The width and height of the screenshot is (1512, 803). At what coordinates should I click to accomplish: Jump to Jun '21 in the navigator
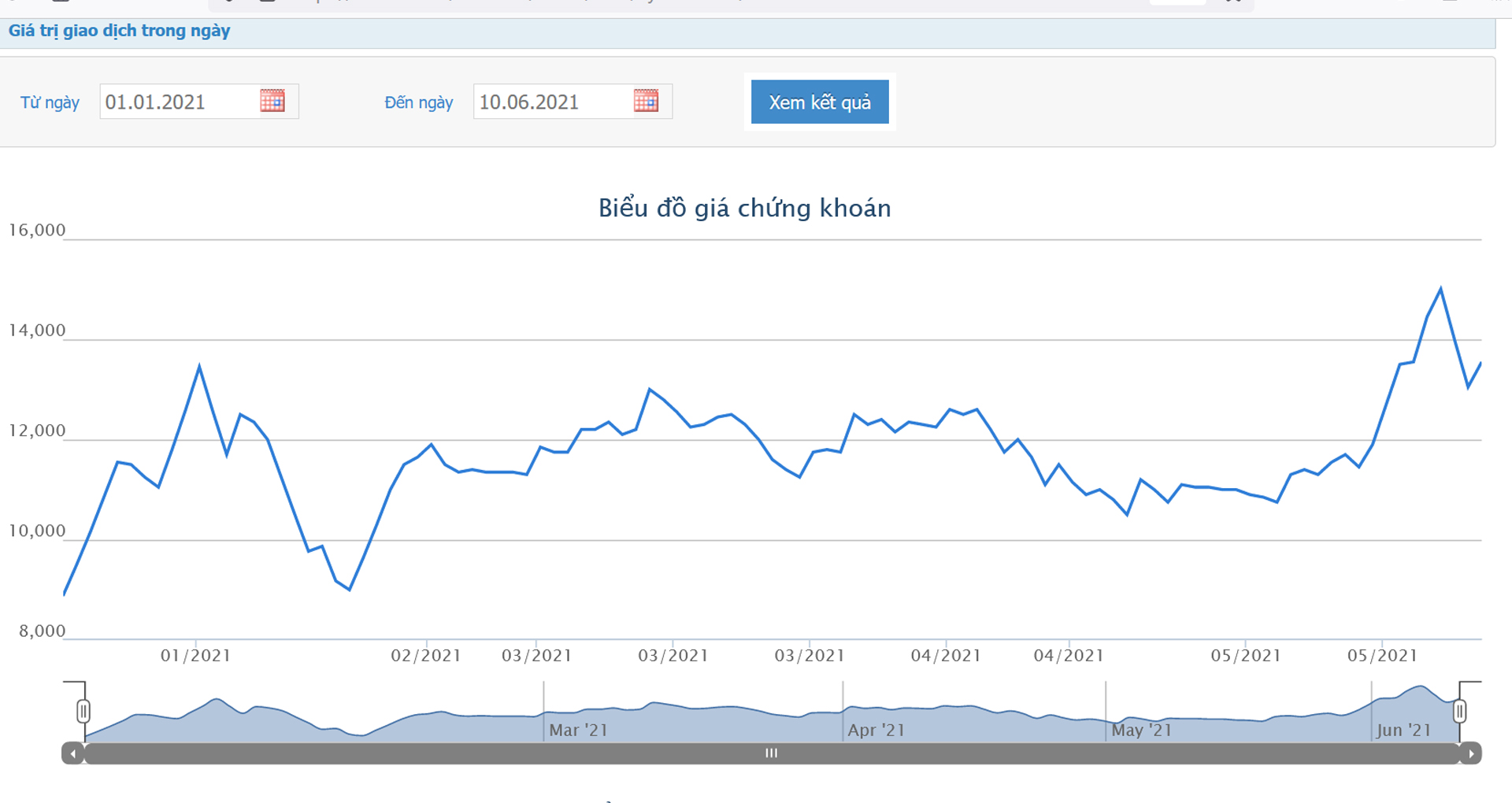coord(1403,730)
